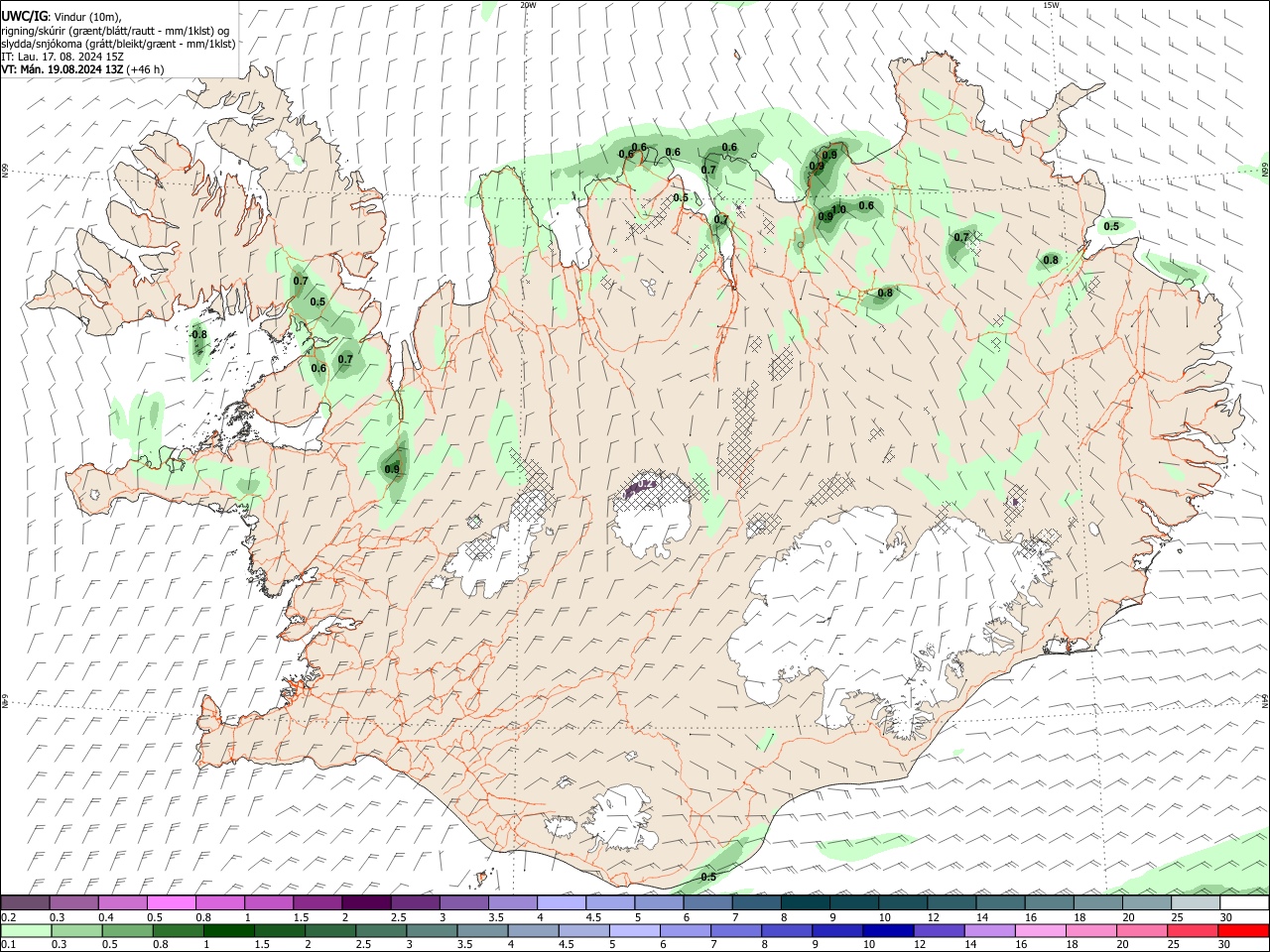The image size is (1270, 952).
Task: Click the 20W longitude label
Action: click(528, 5)
